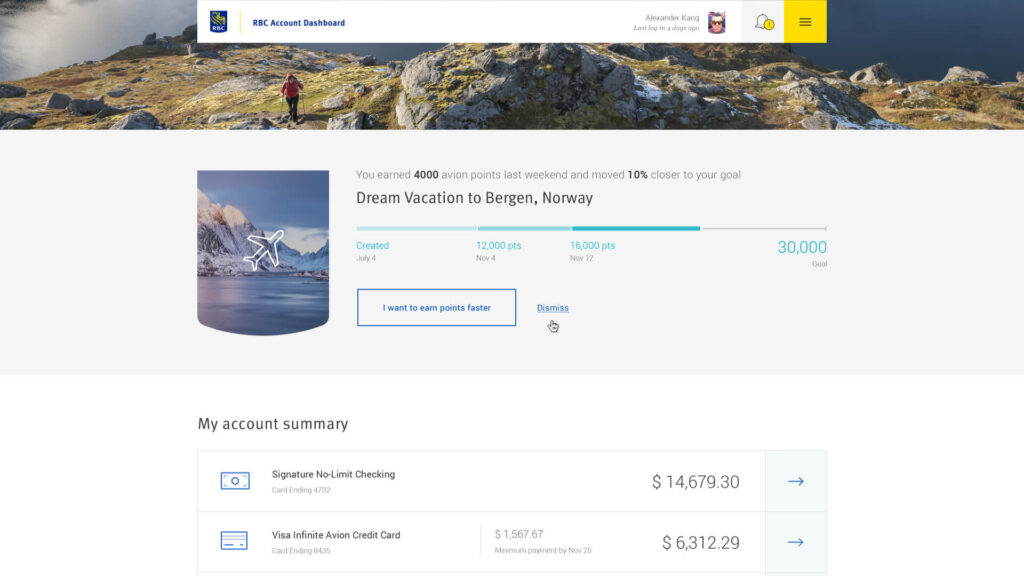Click the Signature No-Limit Checking account name

tap(333, 474)
